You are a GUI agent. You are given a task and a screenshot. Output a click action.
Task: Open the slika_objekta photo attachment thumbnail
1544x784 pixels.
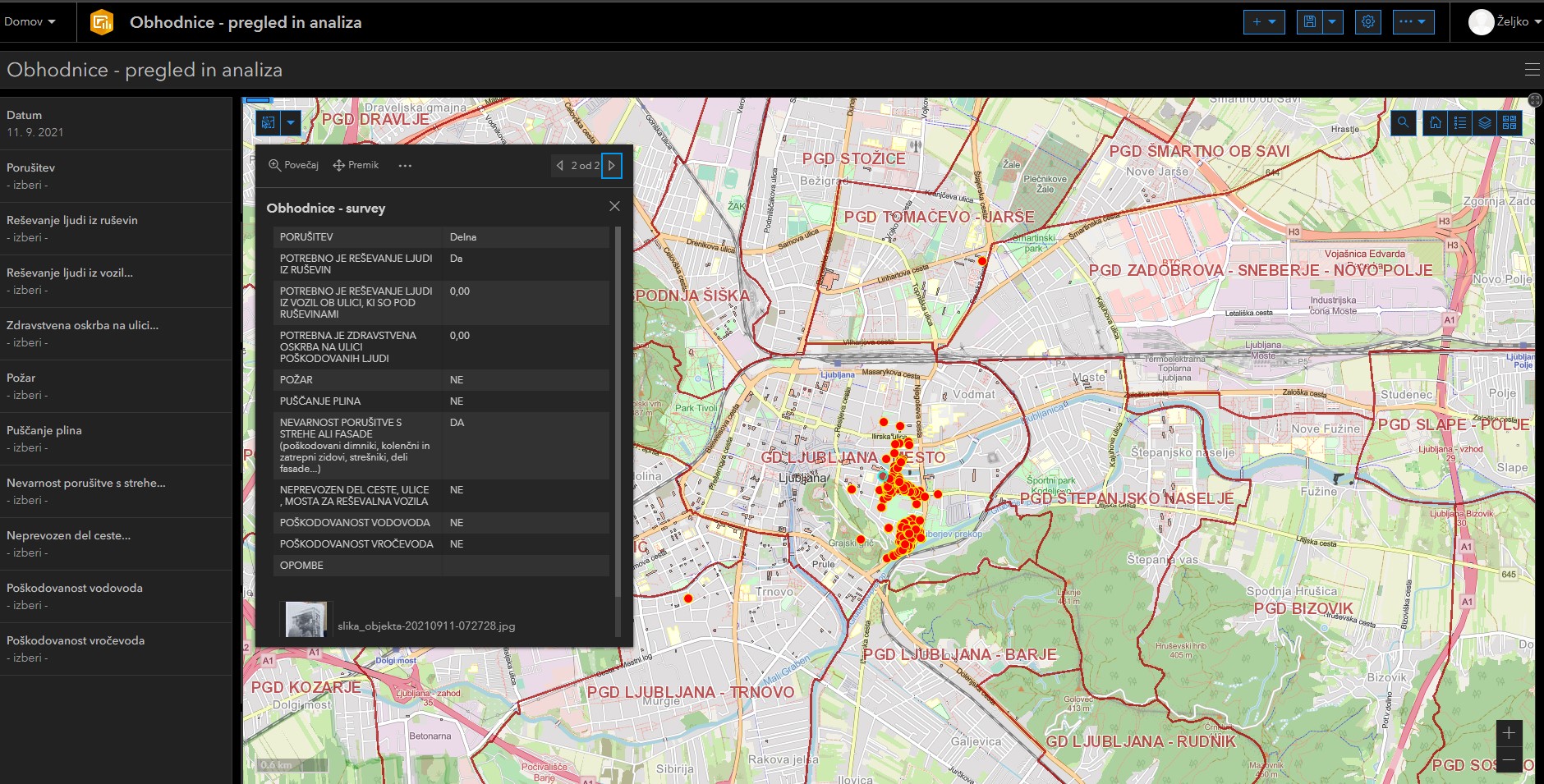coord(306,619)
